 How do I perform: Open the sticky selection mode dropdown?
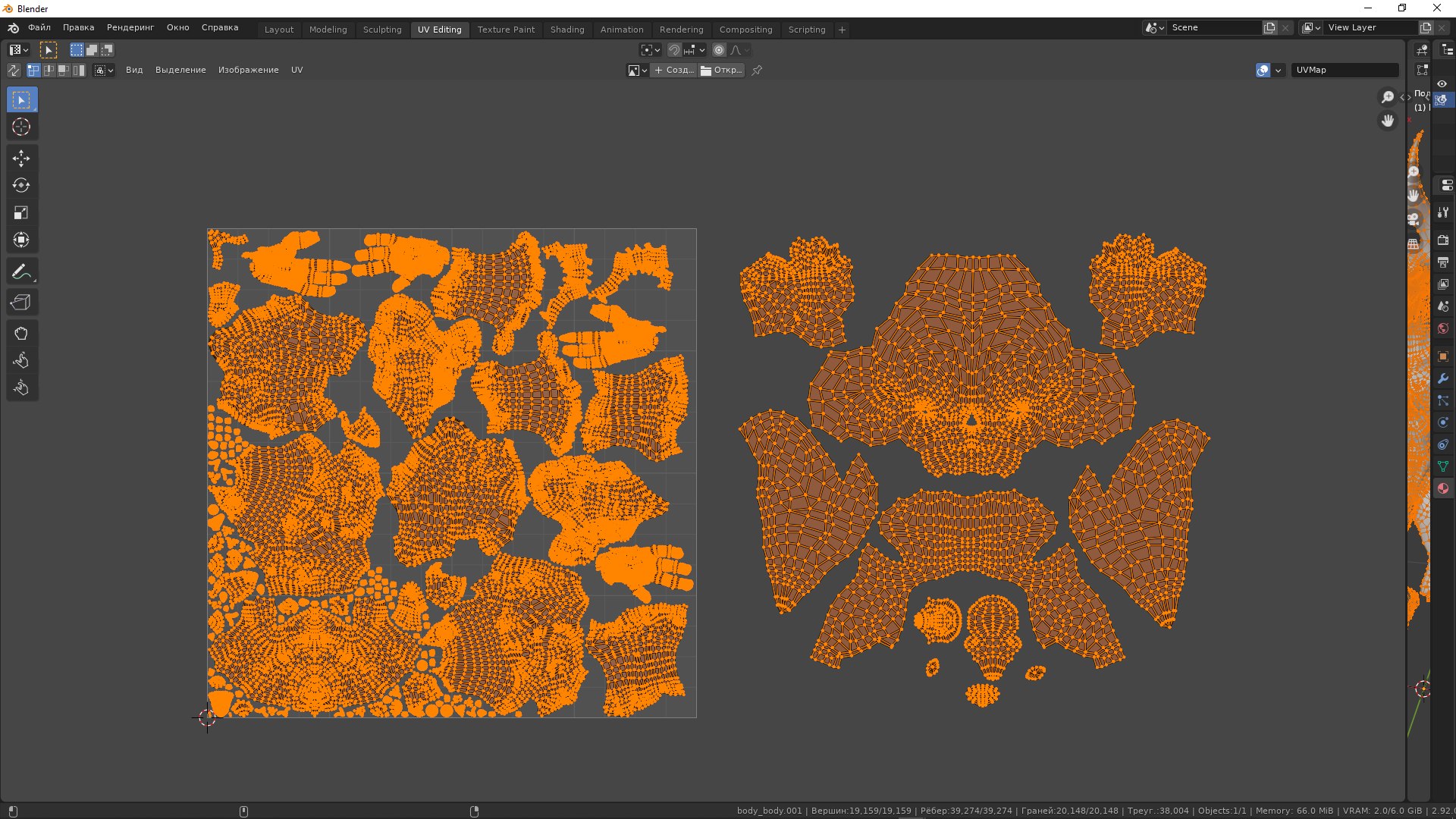coord(104,70)
